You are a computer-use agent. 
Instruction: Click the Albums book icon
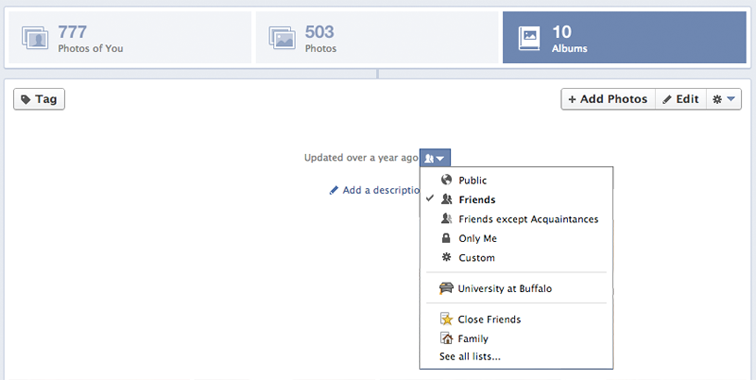pyautogui.click(x=529, y=38)
